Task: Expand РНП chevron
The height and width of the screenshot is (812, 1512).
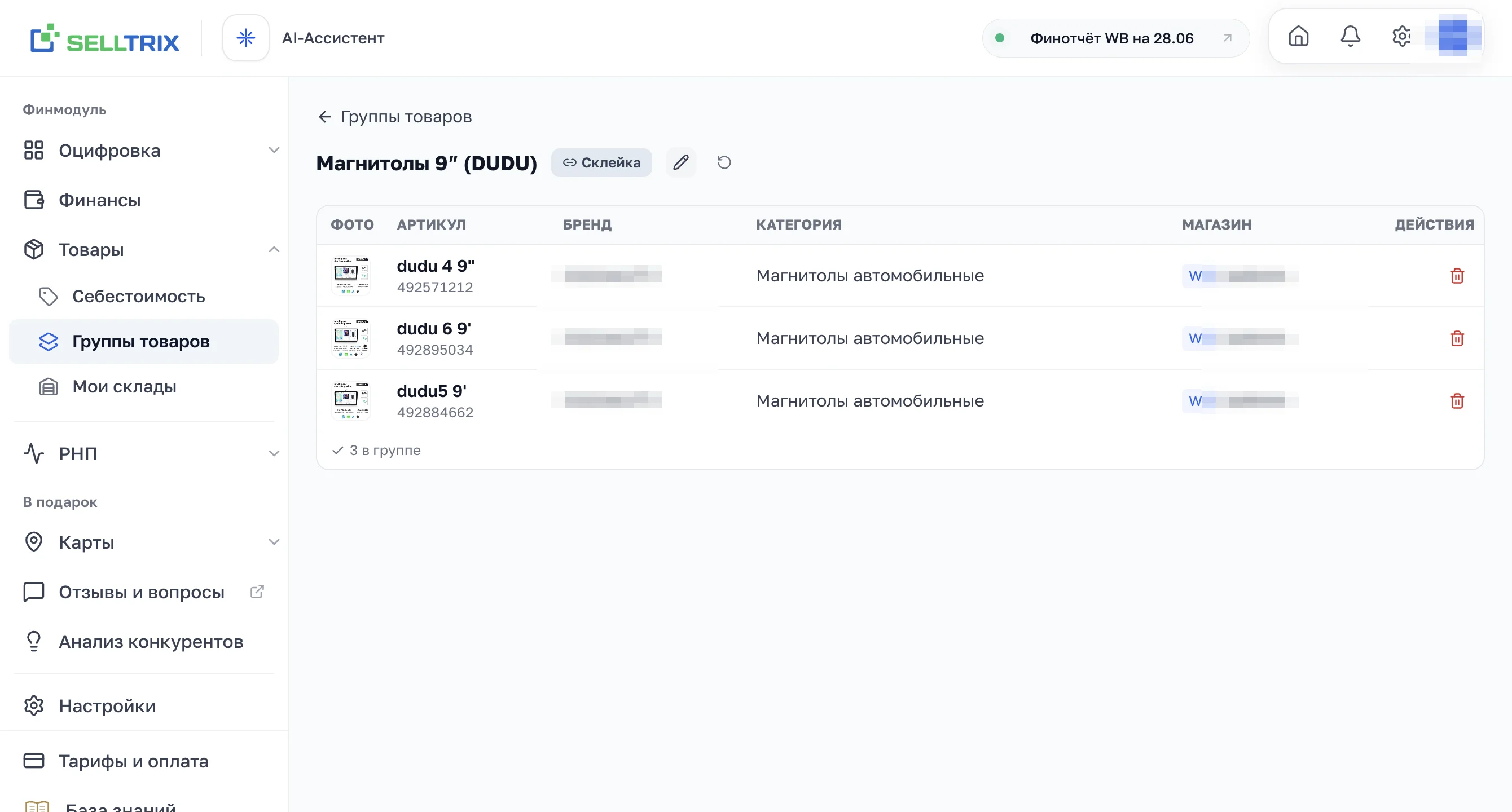Action: pos(274,453)
